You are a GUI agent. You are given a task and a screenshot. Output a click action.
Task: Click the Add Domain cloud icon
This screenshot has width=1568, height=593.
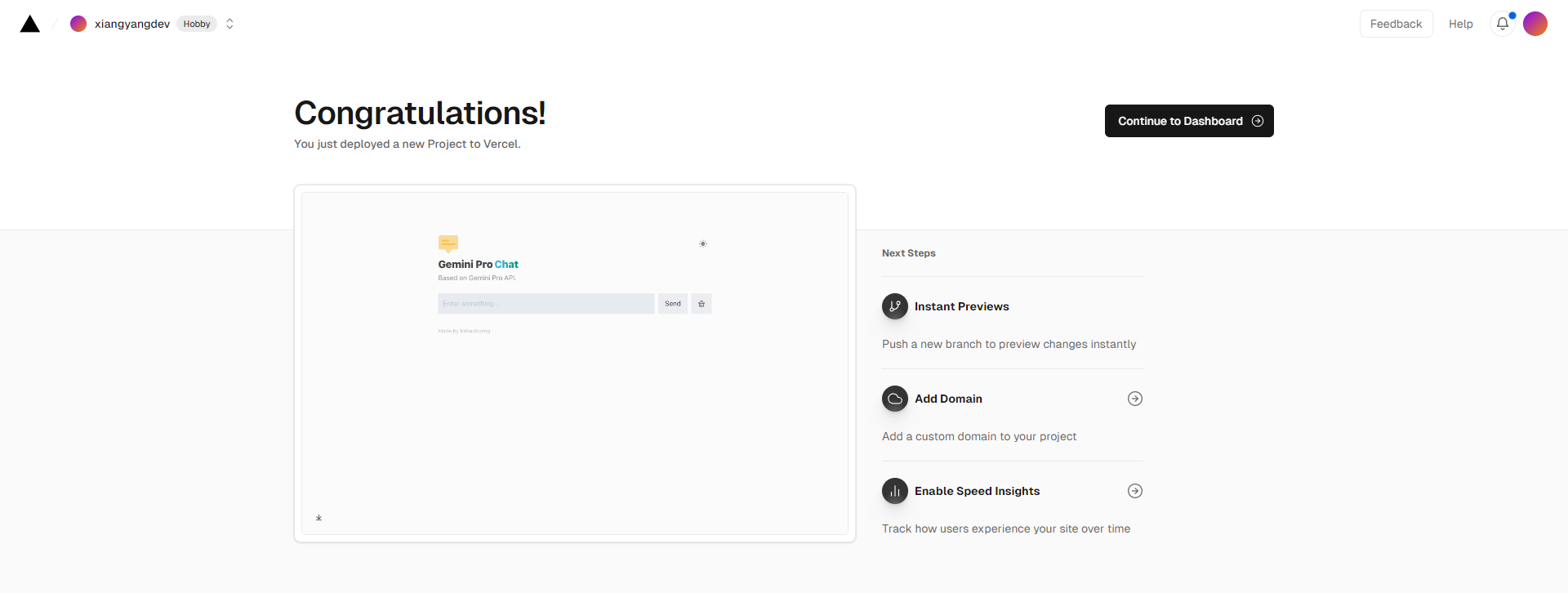point(895,399)
